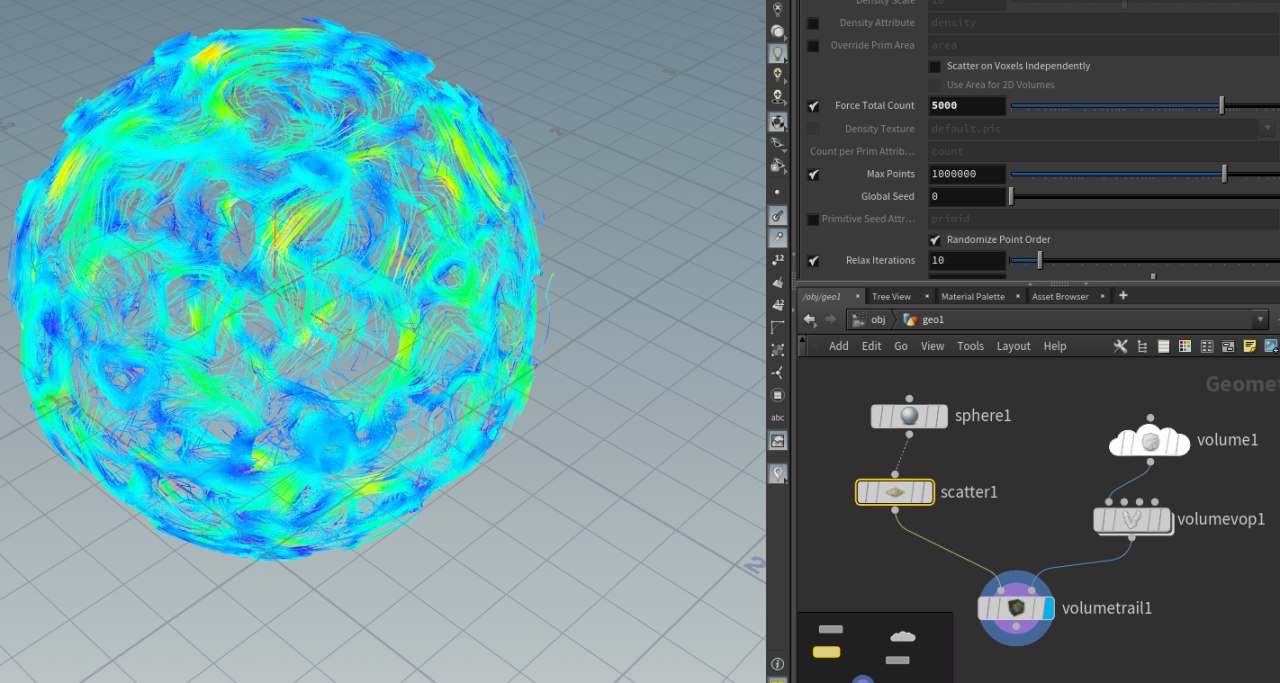Enable the Density Attribute checkbox
1280x683 pixels.
coord(813,23)
